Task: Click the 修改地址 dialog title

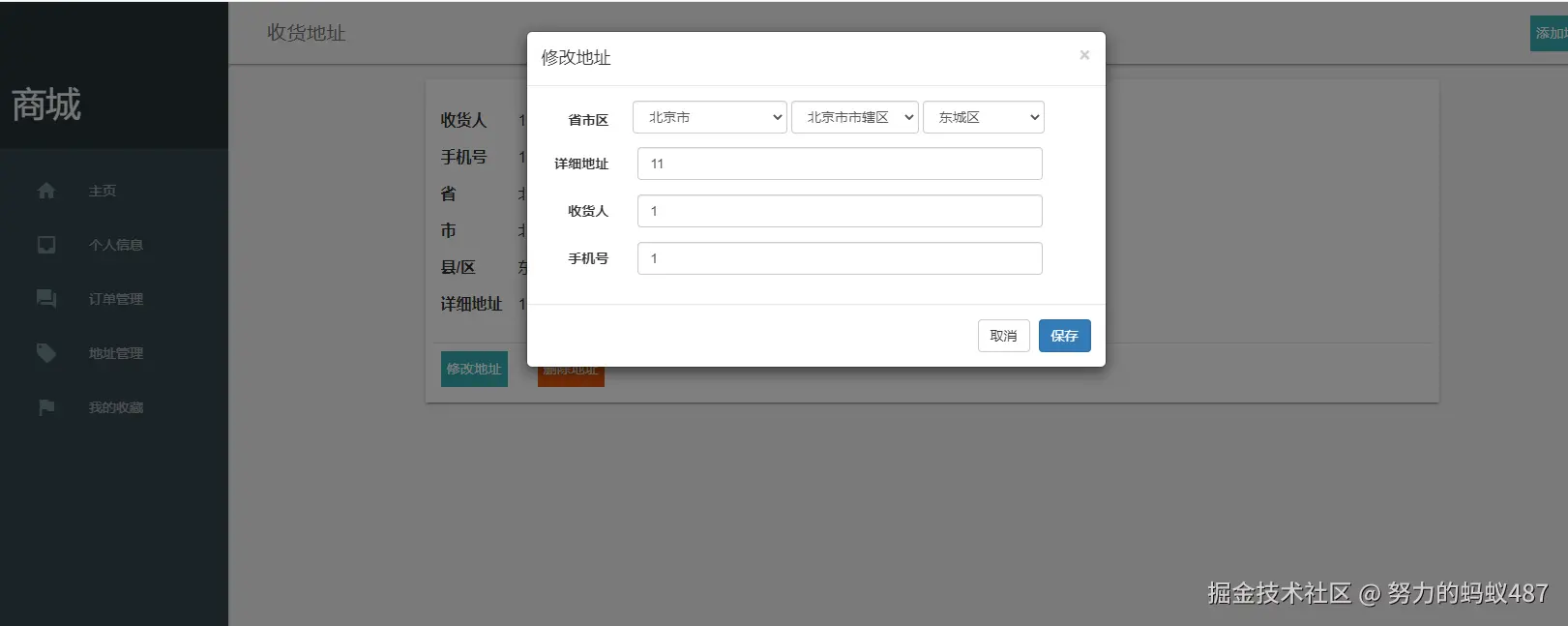Action: click(x=576, y=58)
